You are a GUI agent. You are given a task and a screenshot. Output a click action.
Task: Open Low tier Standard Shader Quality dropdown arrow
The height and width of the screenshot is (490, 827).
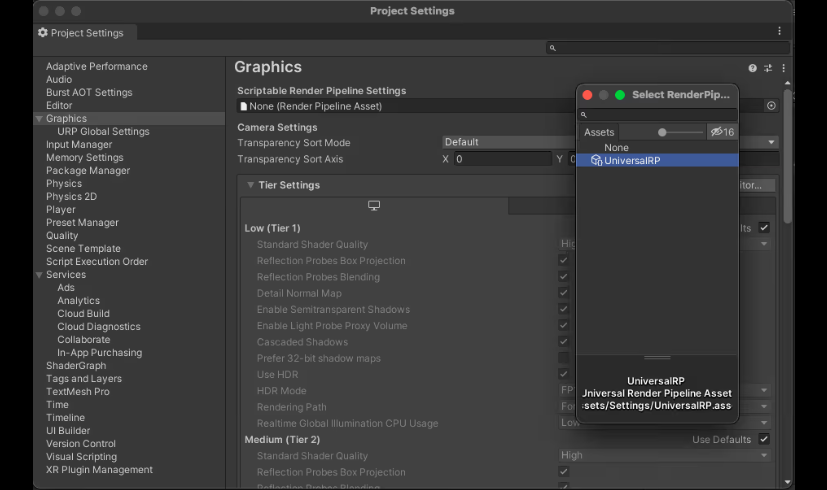click(764, 244)
